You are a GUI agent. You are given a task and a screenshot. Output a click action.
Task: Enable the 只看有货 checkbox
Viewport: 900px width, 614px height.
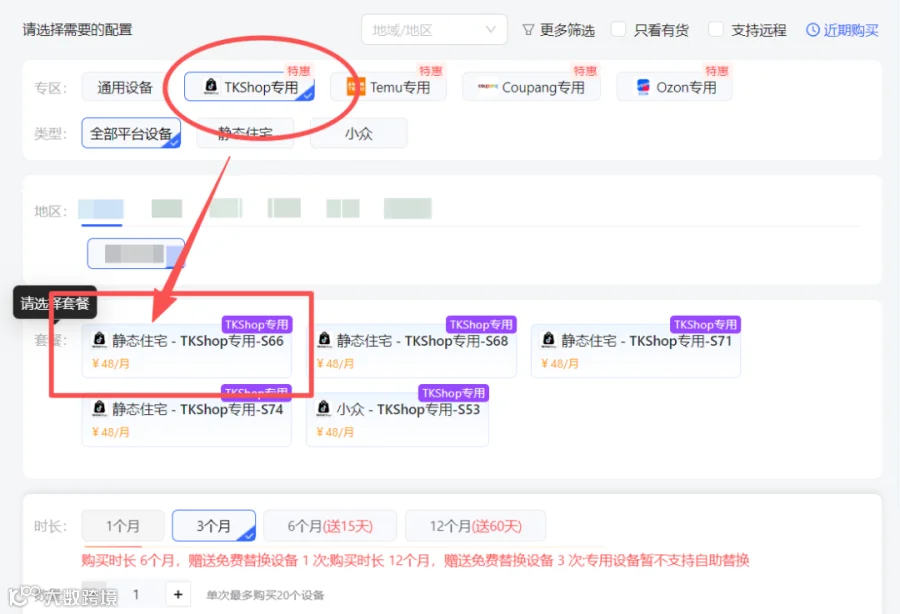[618, 30]
